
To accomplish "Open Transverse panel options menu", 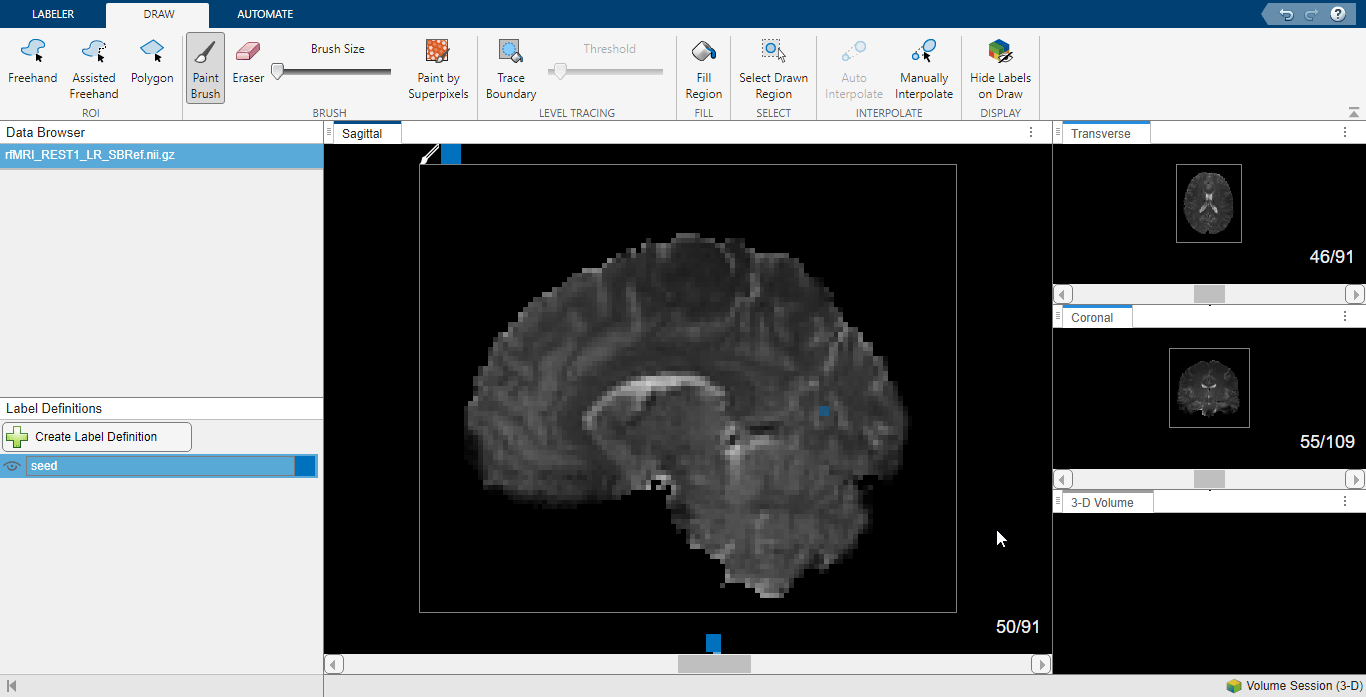I will click(1345, 133).
